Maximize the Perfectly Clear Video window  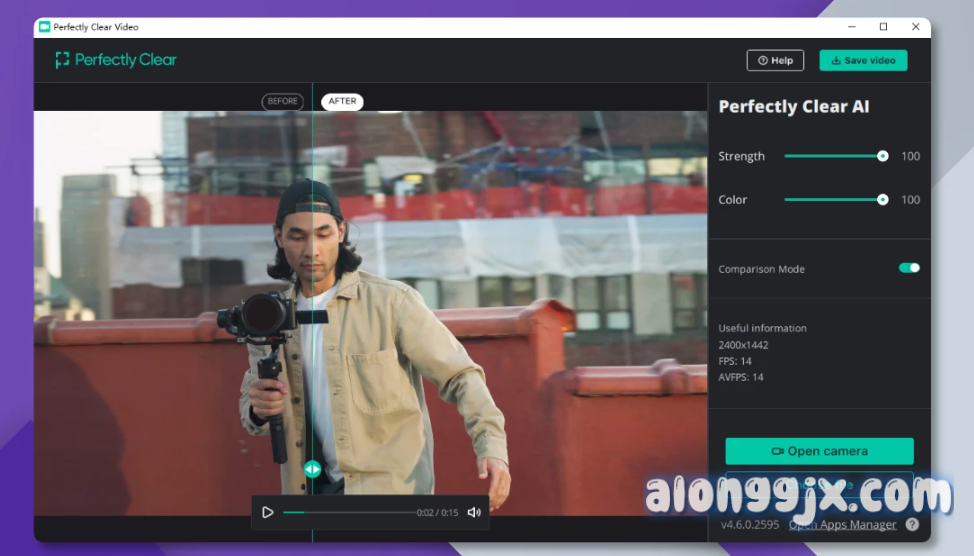point(883,27)
